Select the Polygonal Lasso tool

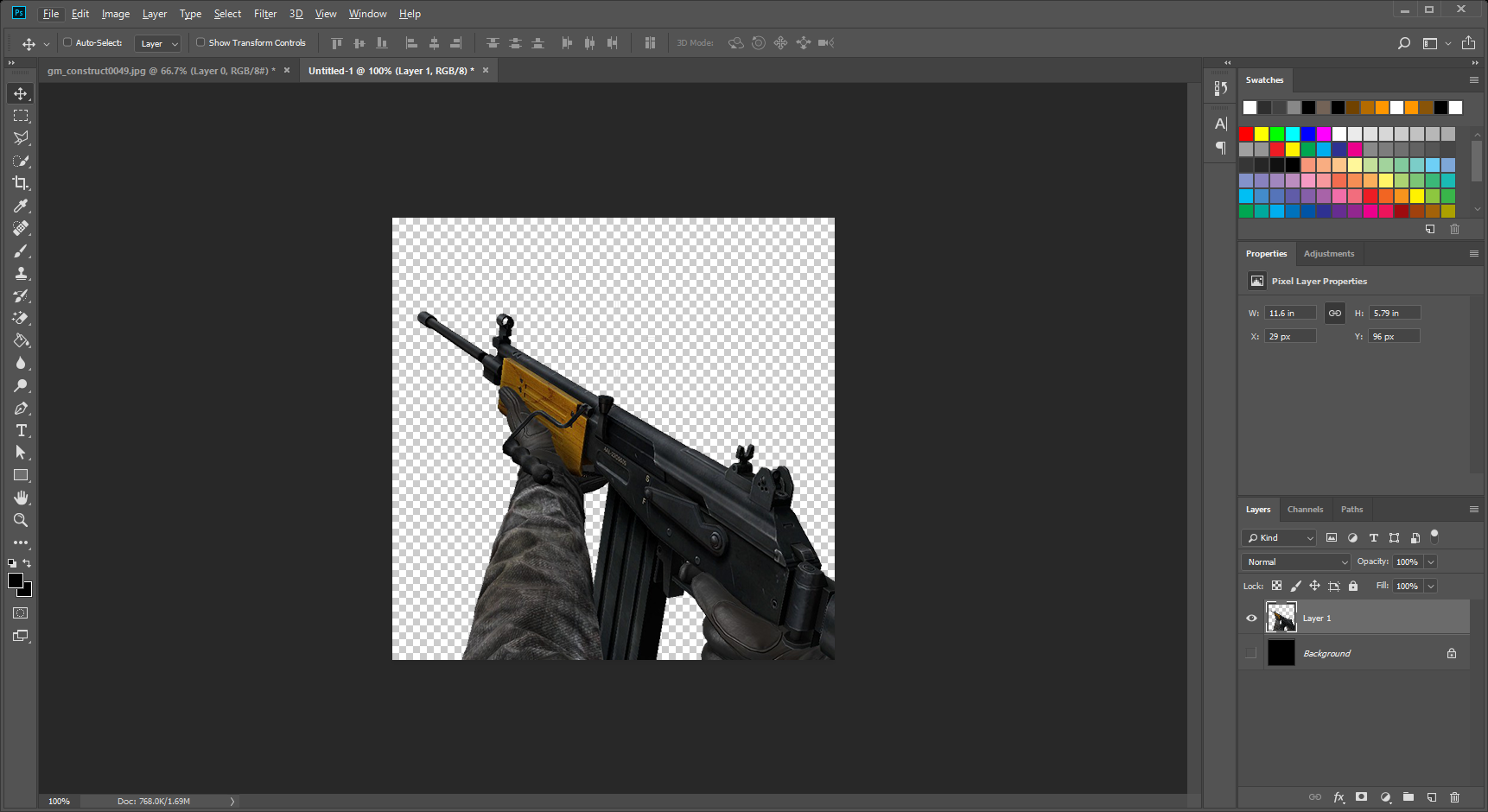tap(21, 138)
